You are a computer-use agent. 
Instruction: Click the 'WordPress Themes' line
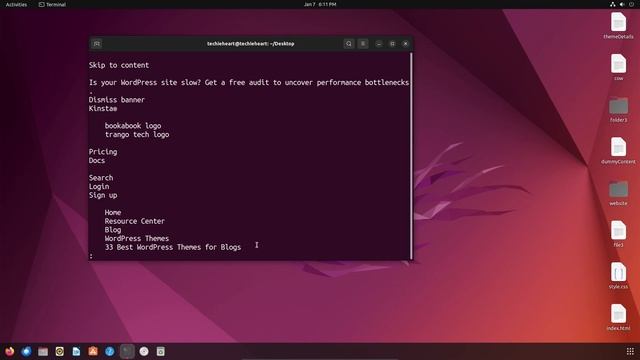click(x=137, y=238)
